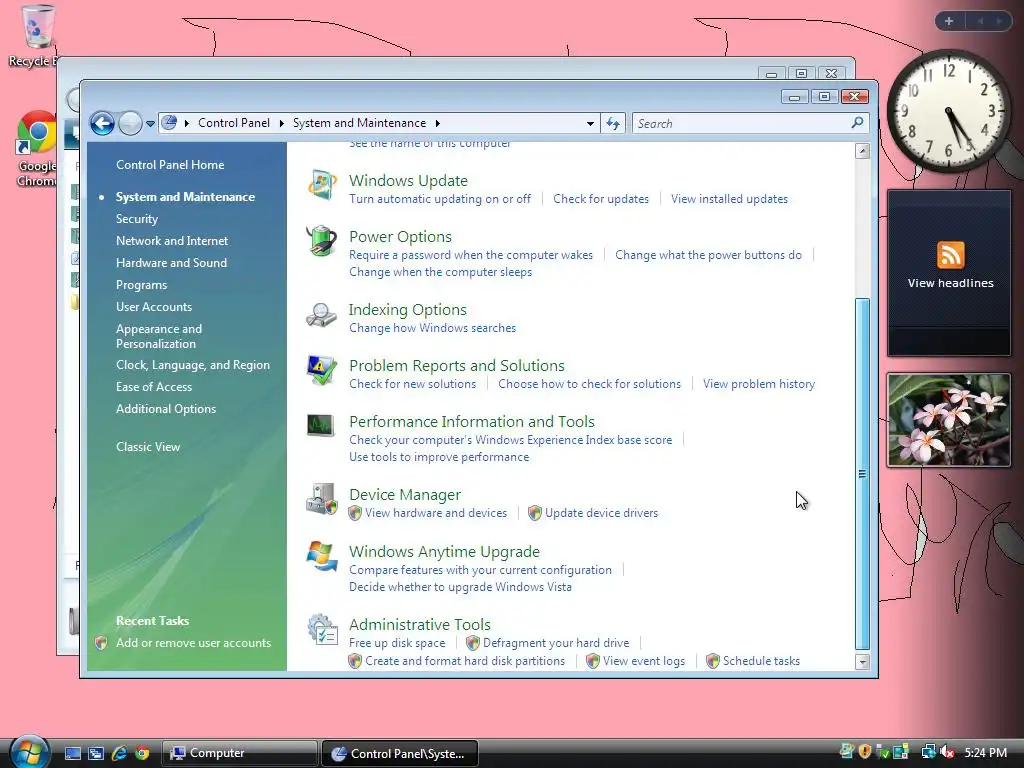1024x768 pixels.
Task: Select the Programs category
Action: coord(141,285)
